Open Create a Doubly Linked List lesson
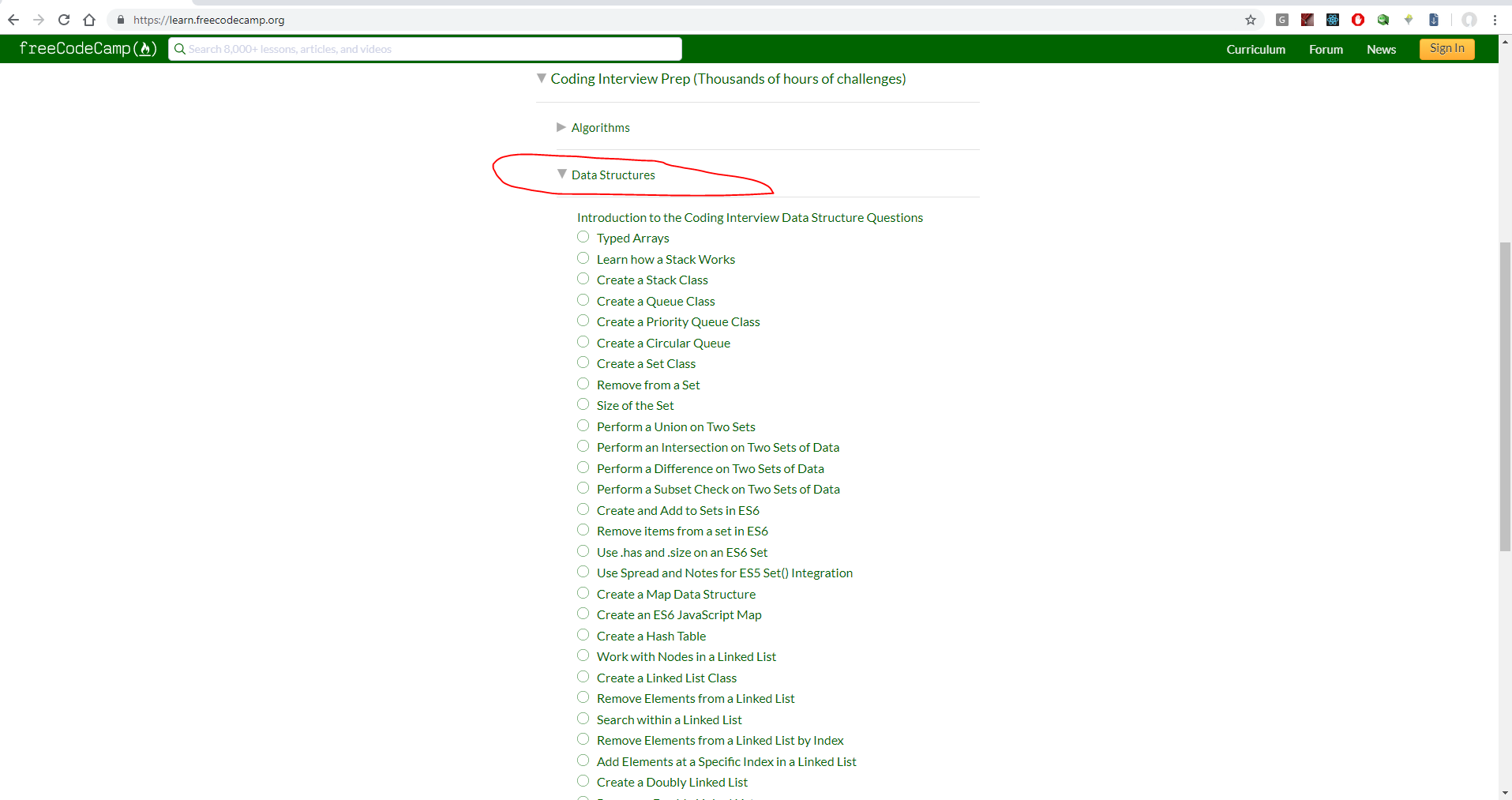The height and width of the screenshot is (800, 1512). [x=672, y=782]
